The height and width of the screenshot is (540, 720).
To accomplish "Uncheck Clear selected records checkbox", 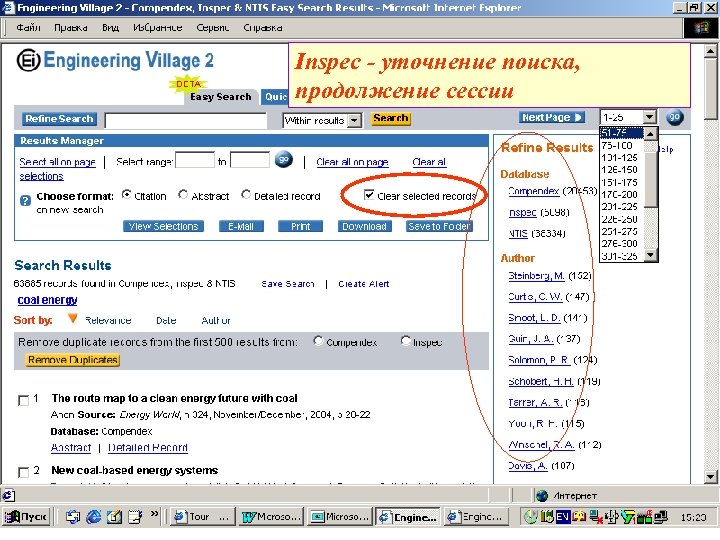I will pos(369,195).
